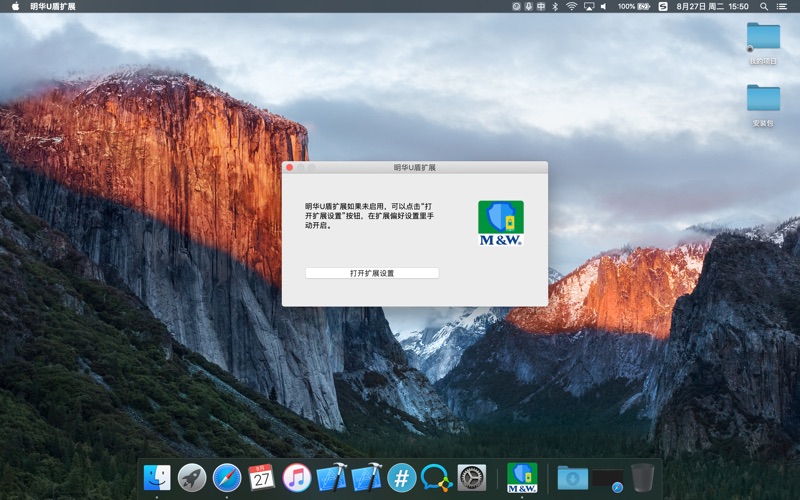This screenshot has width=800, height=500.
Task: Launch iTunes from the Dock
Action: point(297,477)
